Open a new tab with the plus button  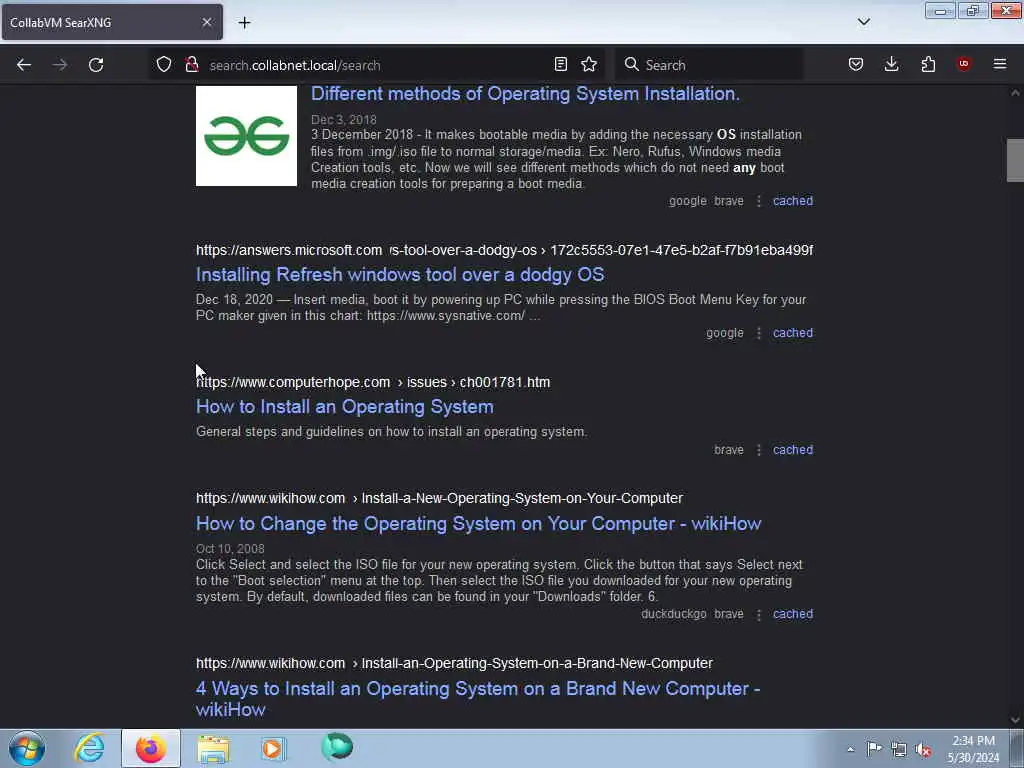(244, 22)
